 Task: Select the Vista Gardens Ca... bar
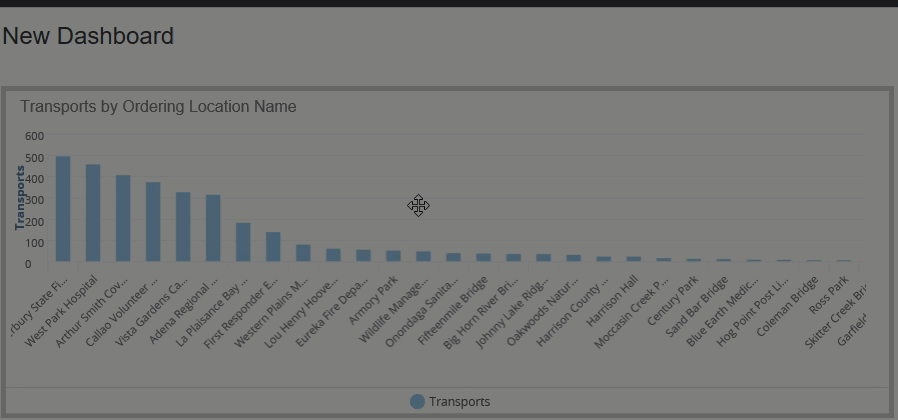[x=183, y=227]
